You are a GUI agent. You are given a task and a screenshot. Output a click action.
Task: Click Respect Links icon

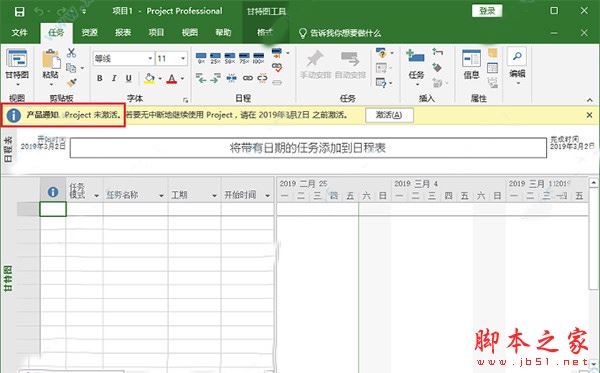[x=277, y=68]
